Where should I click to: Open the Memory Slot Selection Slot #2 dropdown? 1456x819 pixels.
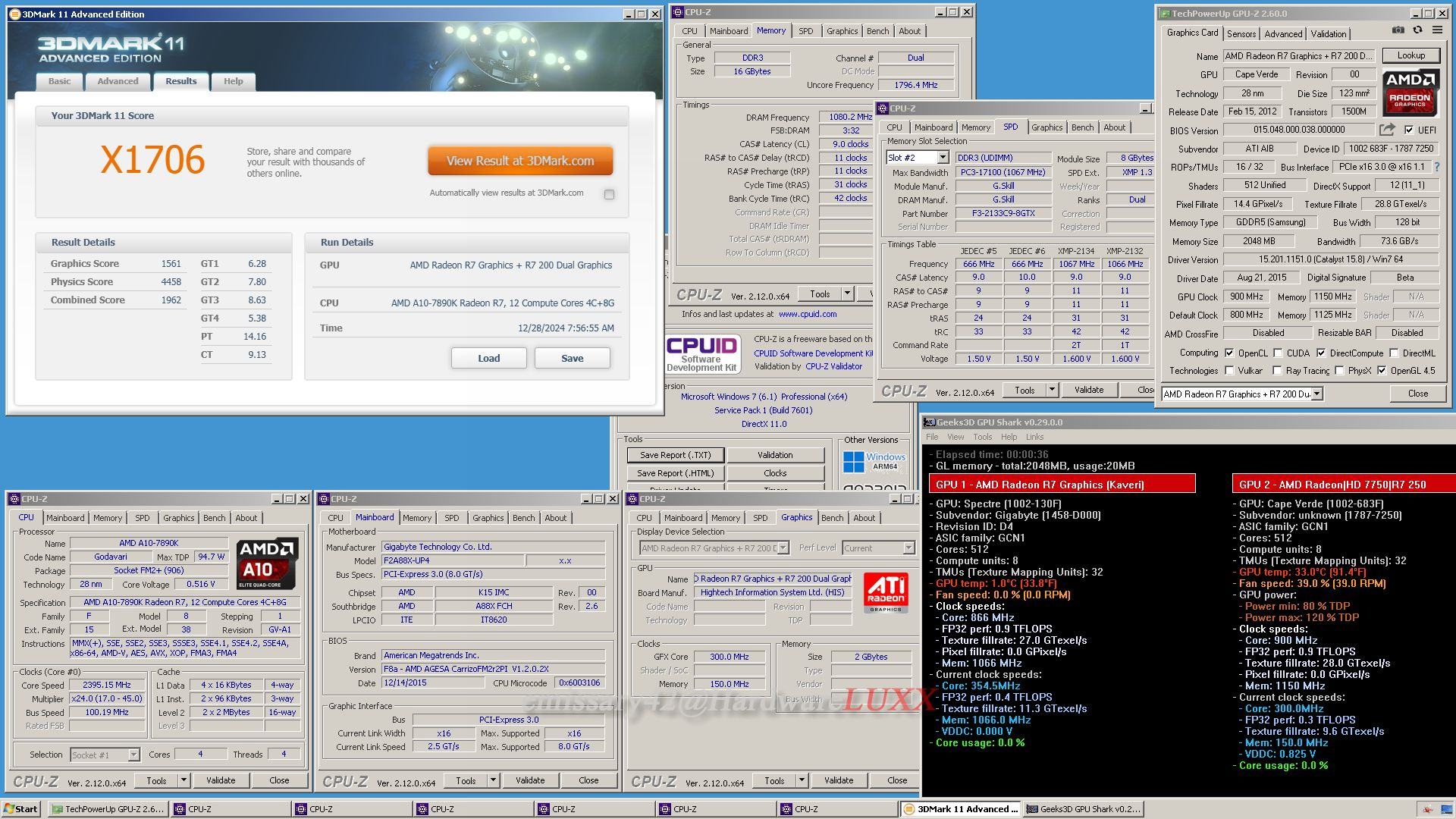click(942, 158)
